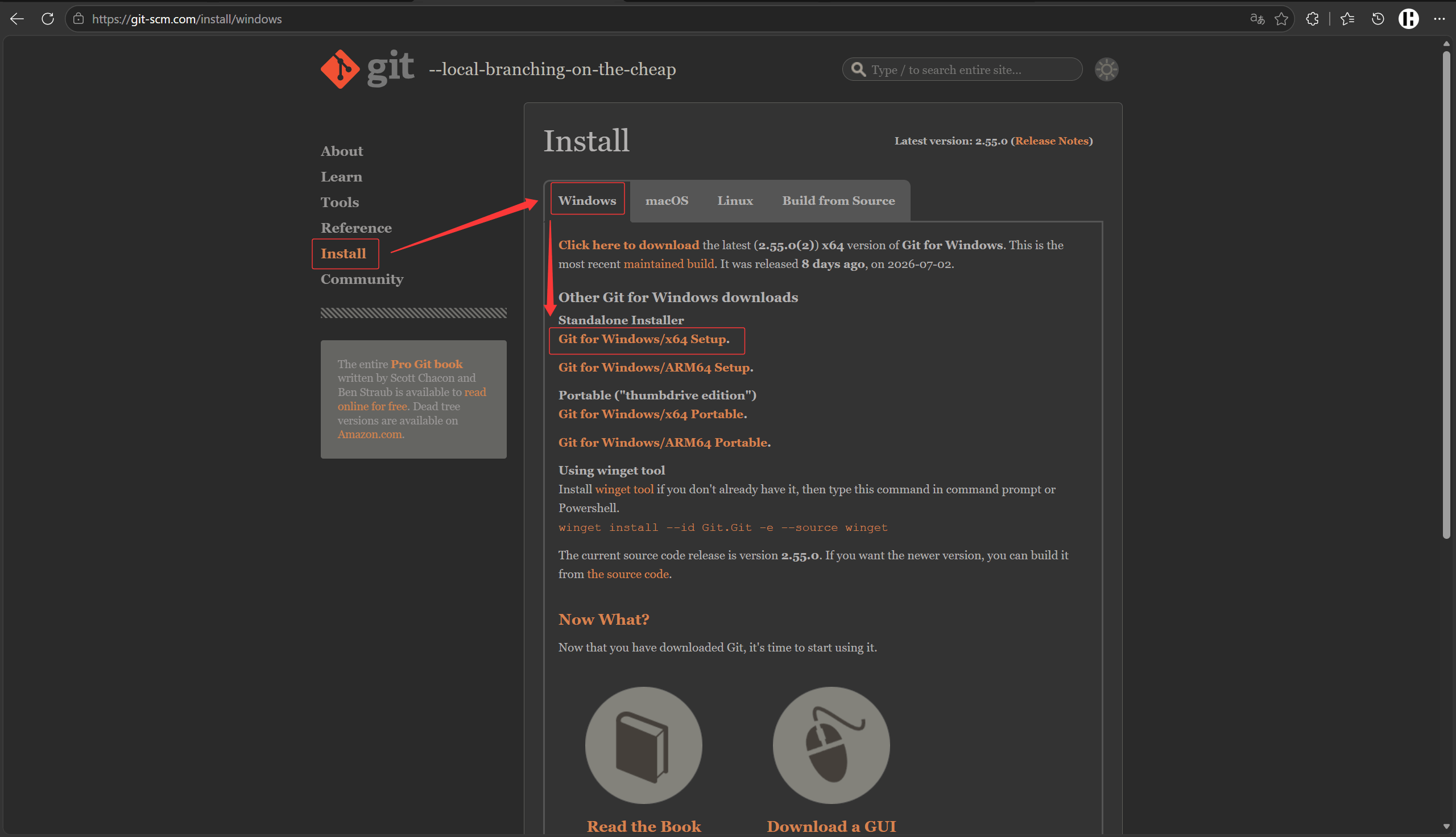Open the maintained build link
The height and width of the screenshot is (837, 1456).
pos(669,264)
